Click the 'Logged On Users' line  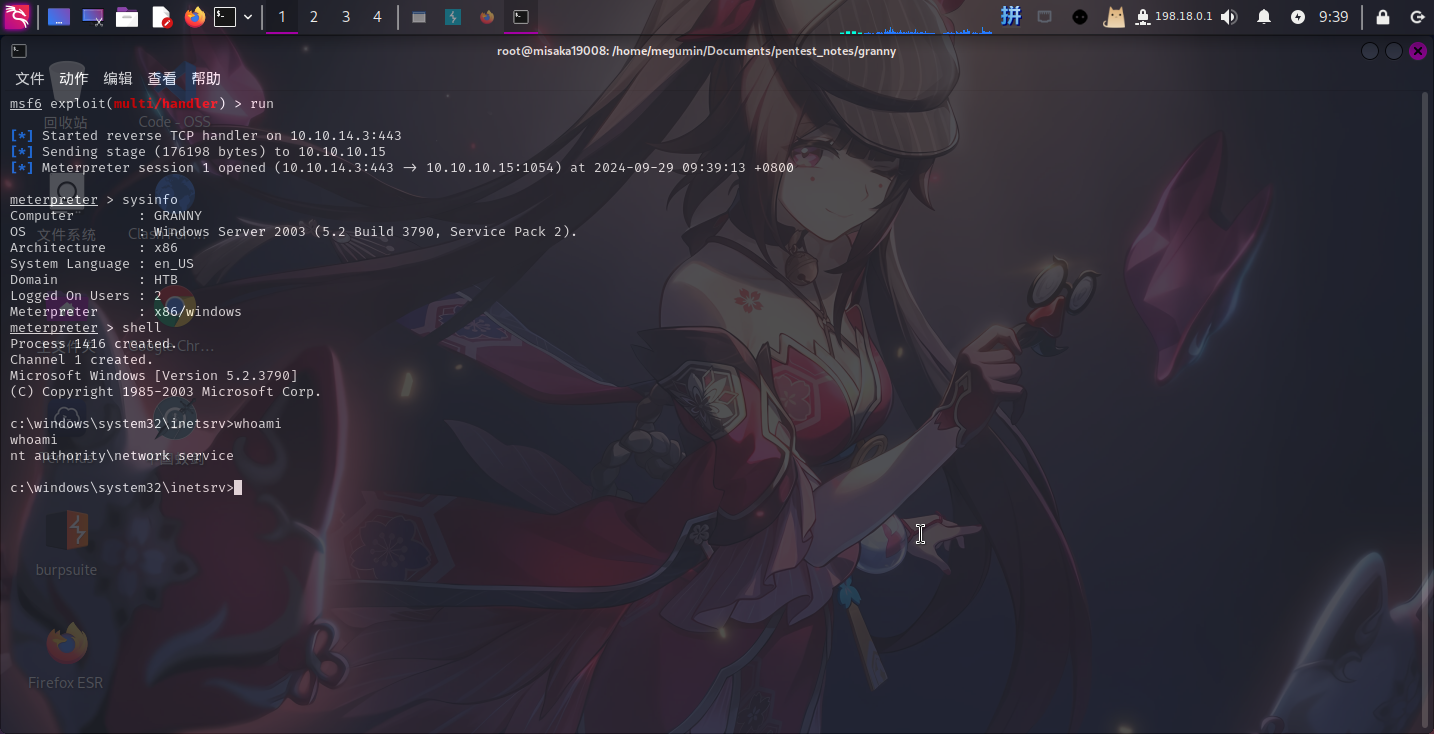(86, 296)
